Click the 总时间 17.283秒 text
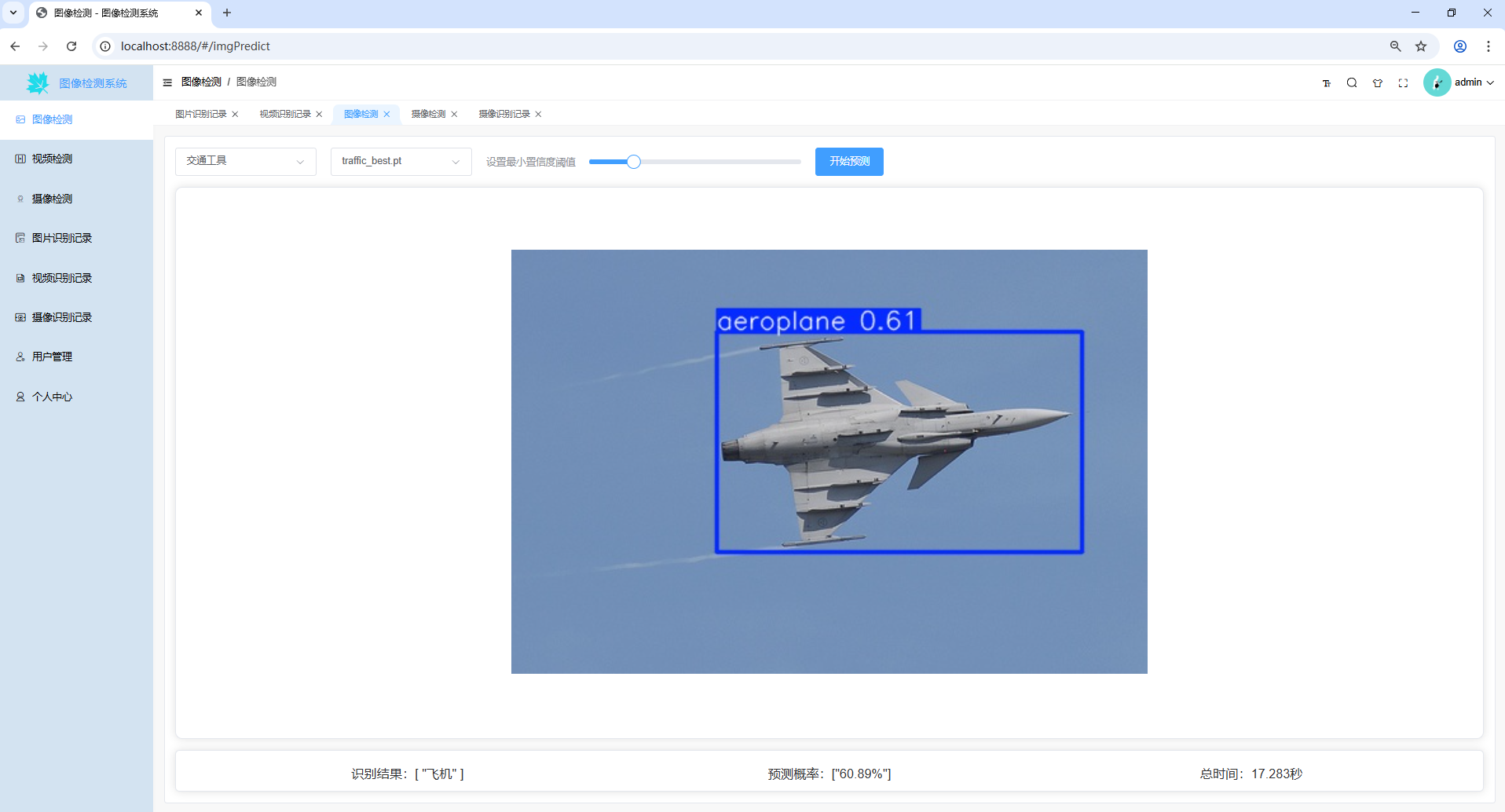 (x=1251, y=774)
